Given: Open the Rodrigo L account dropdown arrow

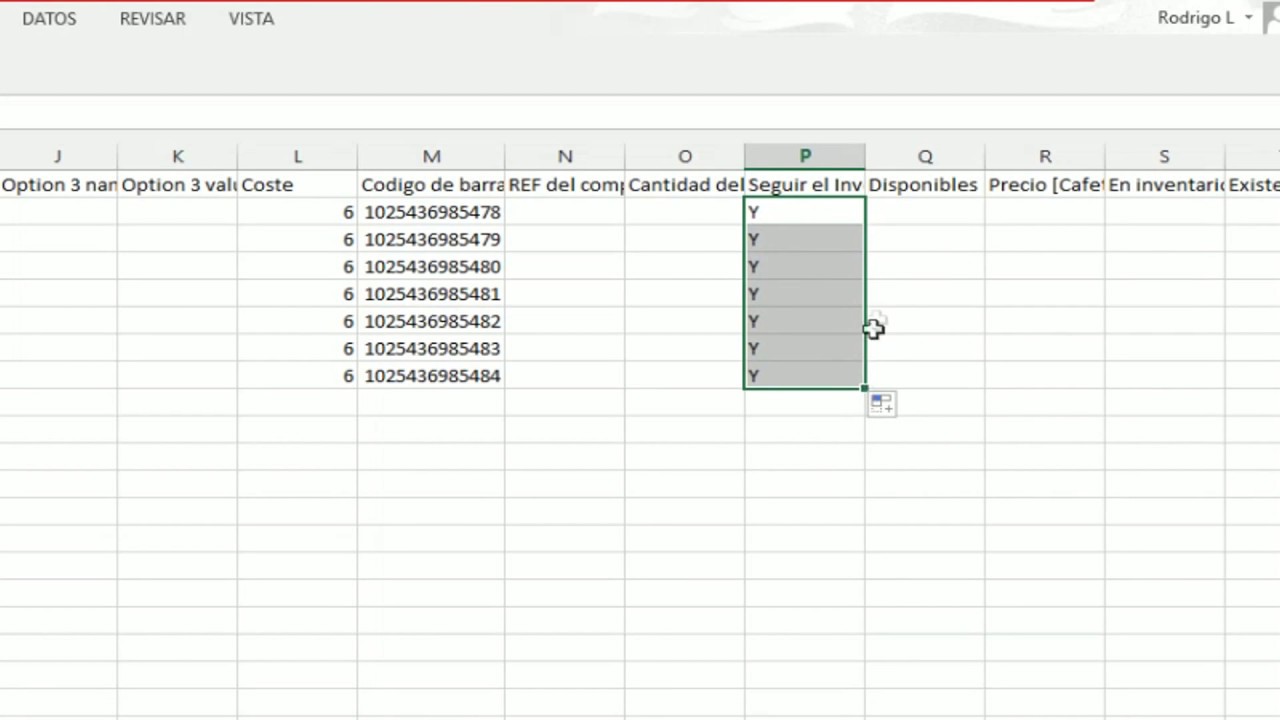Looking at the screenshot, I should pyautogui.click(x=1249, y=18).
